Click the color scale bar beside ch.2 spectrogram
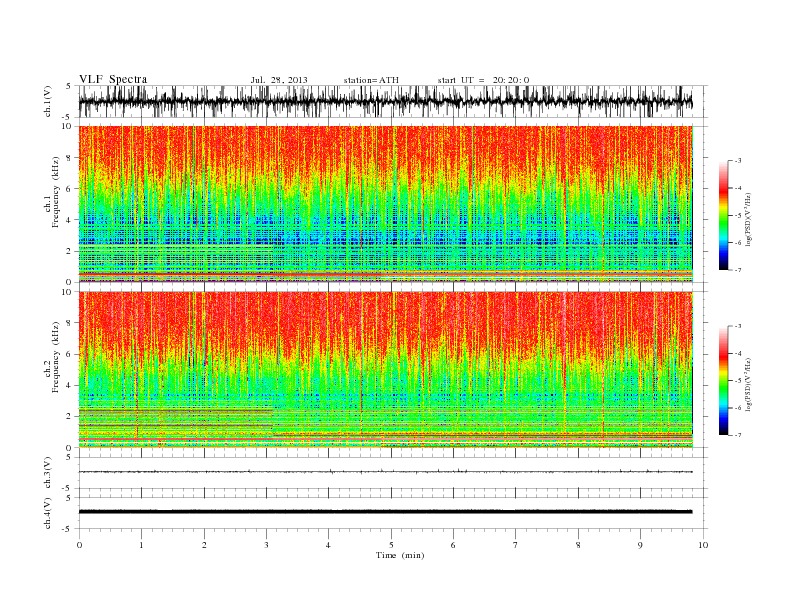This screenshot has height=612, width=792. click(x=723, y=380)
